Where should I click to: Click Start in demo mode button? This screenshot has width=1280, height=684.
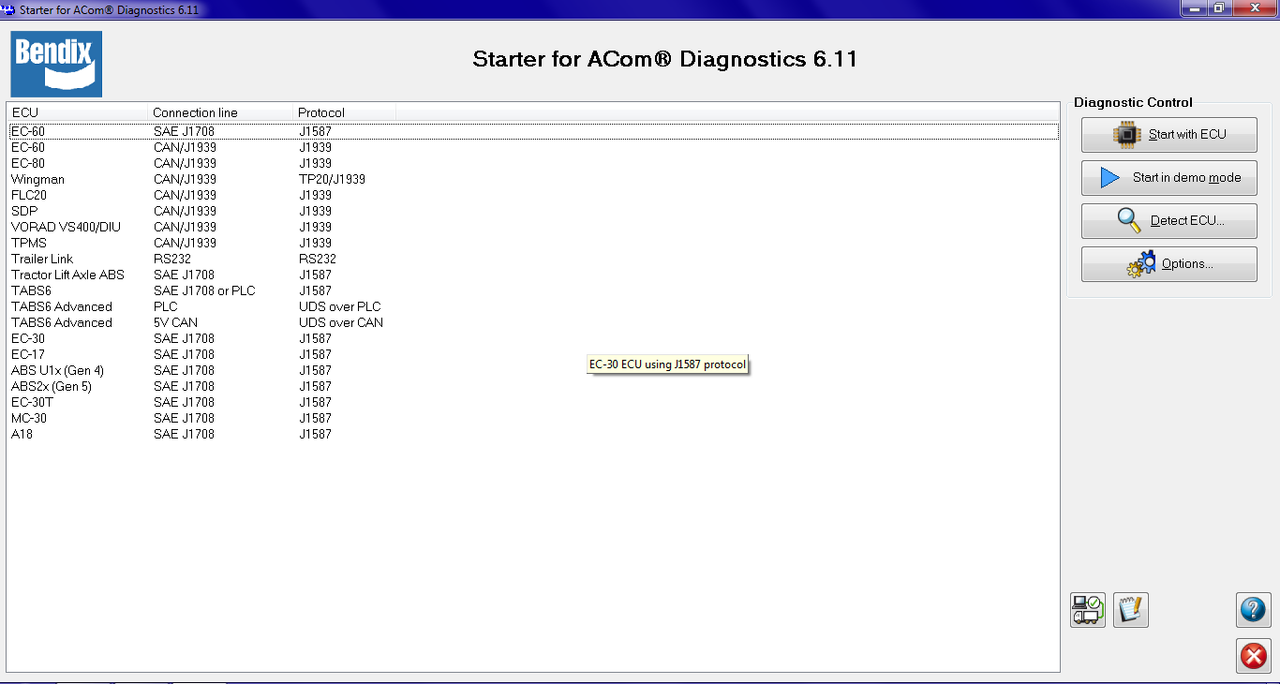1169,177
